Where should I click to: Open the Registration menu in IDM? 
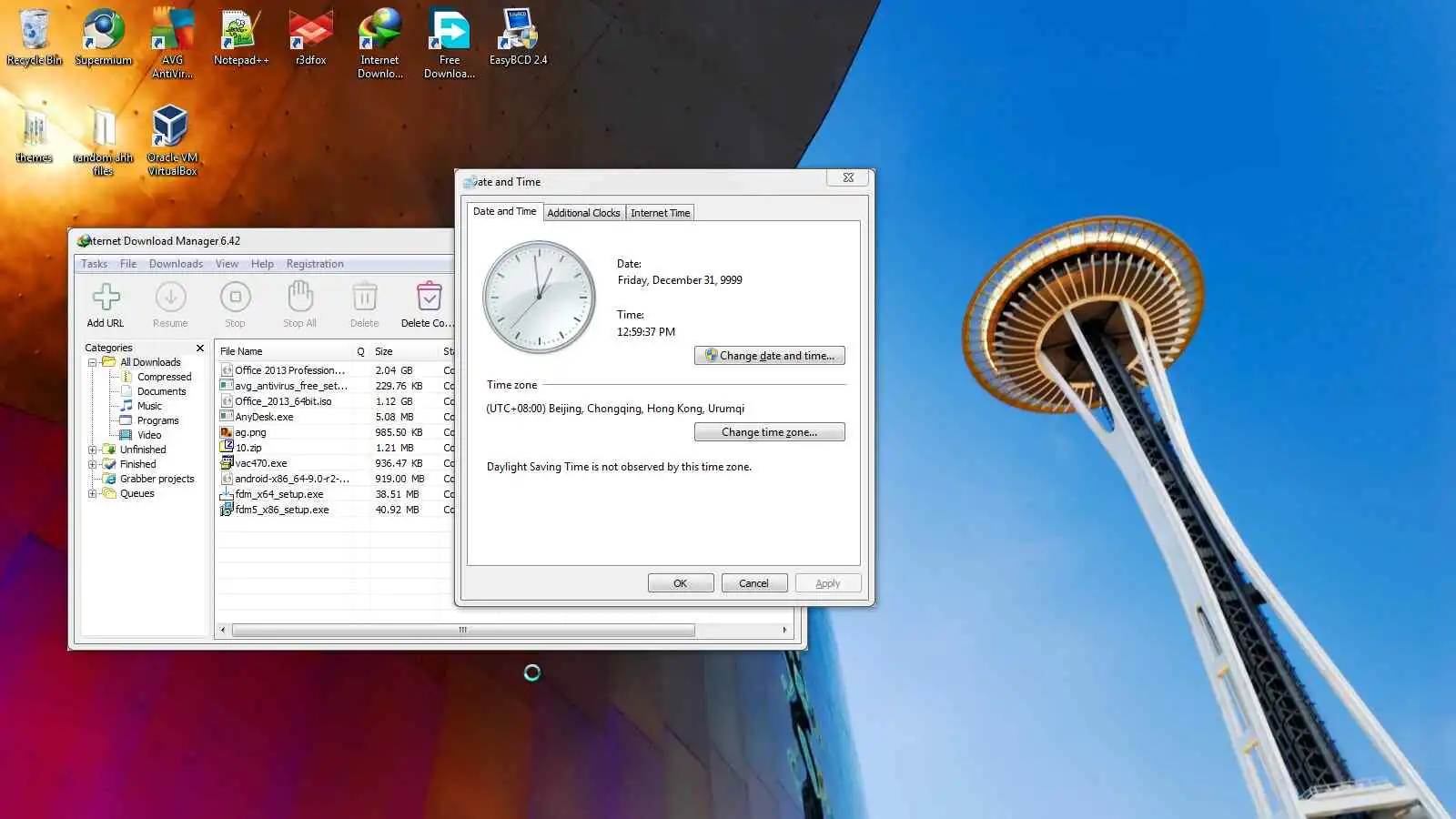(315, 264)
